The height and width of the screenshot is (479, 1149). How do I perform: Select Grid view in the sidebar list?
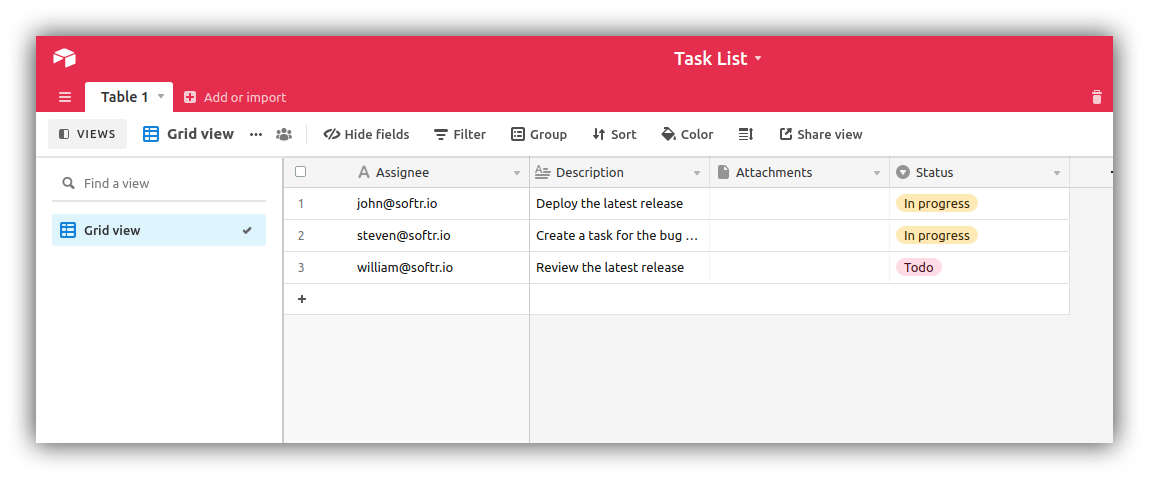point(159,230)
